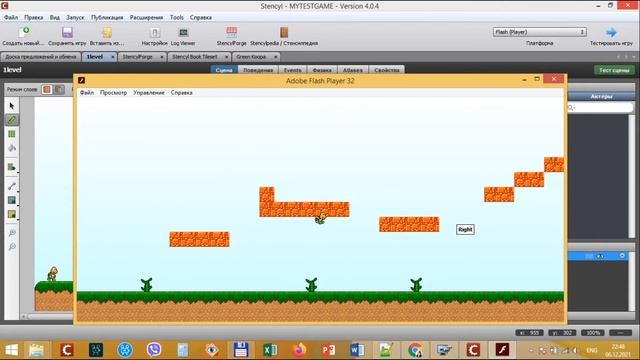Click the Вставить из toolbar icon
Image resolution: width=640 pixels, height=360 pixels.
point(107,32)
